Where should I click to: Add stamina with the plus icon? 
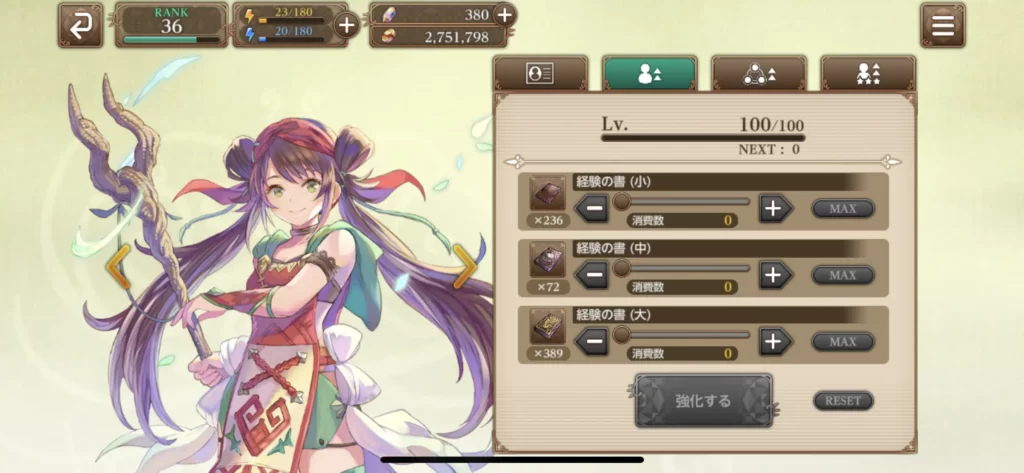(346, 25)
